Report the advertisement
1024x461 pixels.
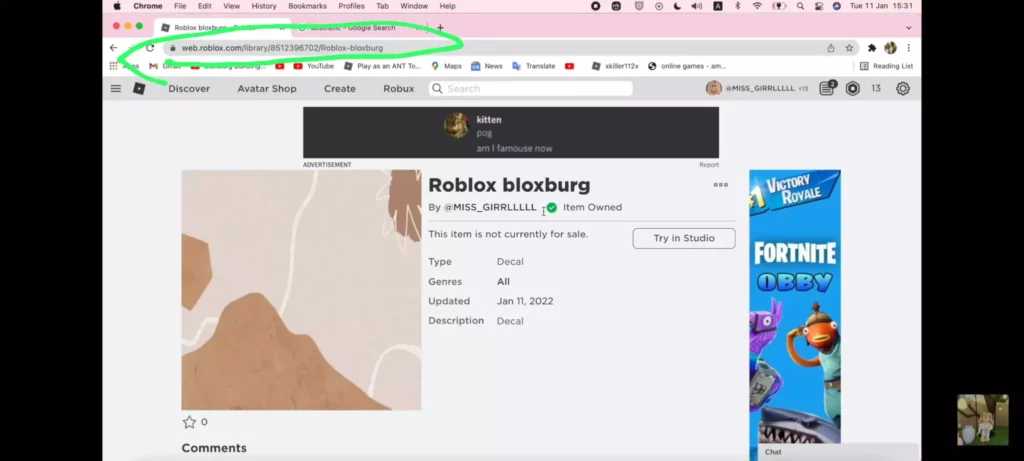[x=709, y=165]
